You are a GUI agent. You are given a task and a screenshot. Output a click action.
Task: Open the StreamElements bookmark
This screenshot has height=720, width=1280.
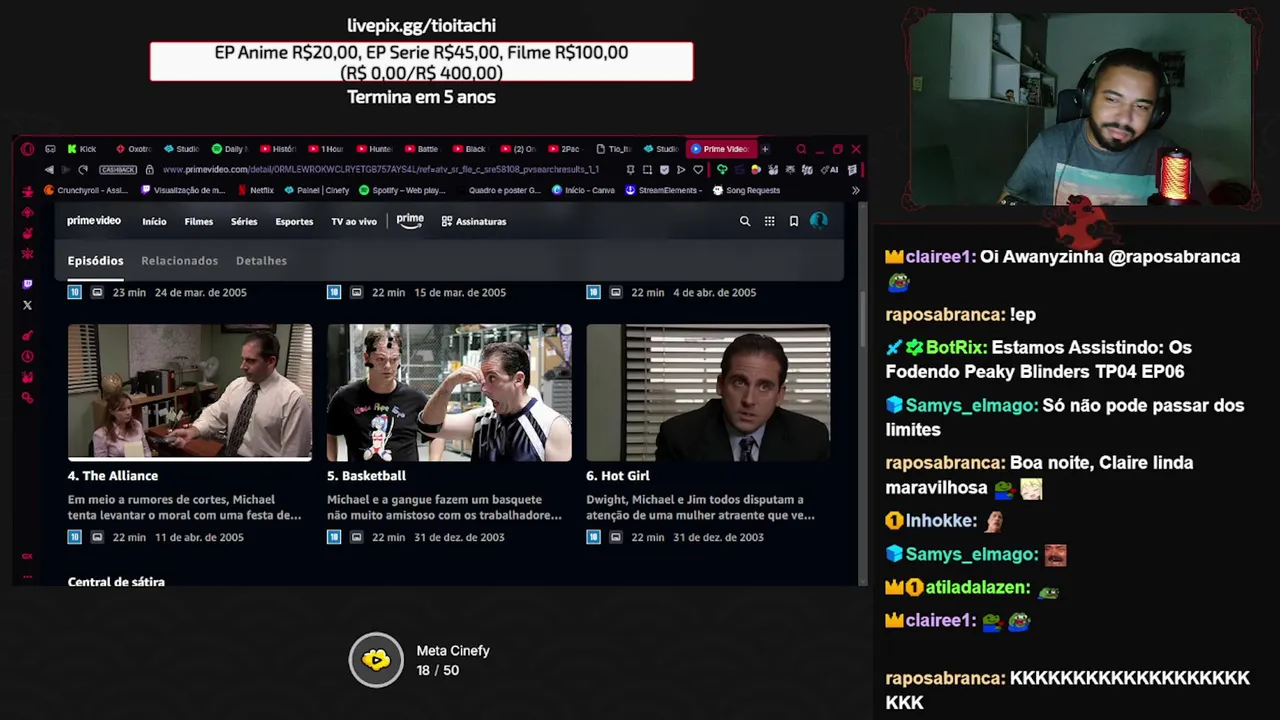[x=663, y=190]
